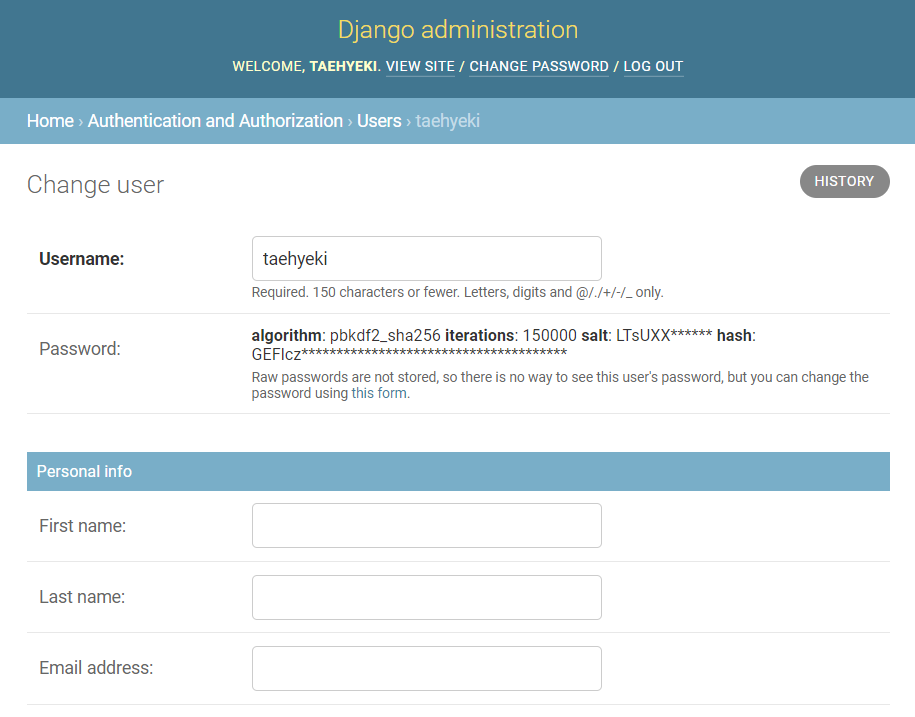Click the HISTORY button
Viewport: 915px width, 717px height.
pyautogui.click(x=844, y=181)
